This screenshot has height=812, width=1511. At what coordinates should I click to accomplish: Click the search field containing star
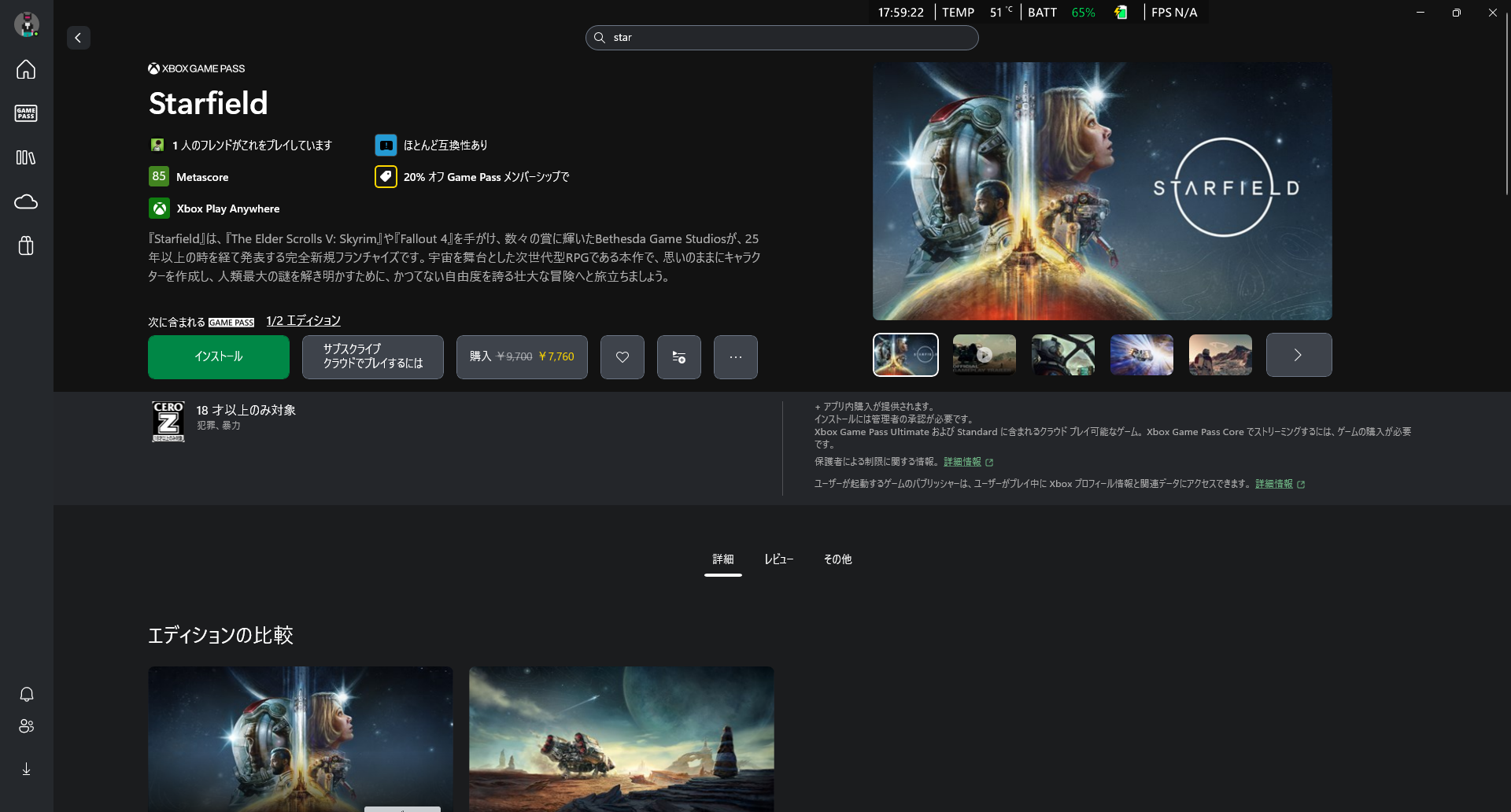(x=782, y=38)
